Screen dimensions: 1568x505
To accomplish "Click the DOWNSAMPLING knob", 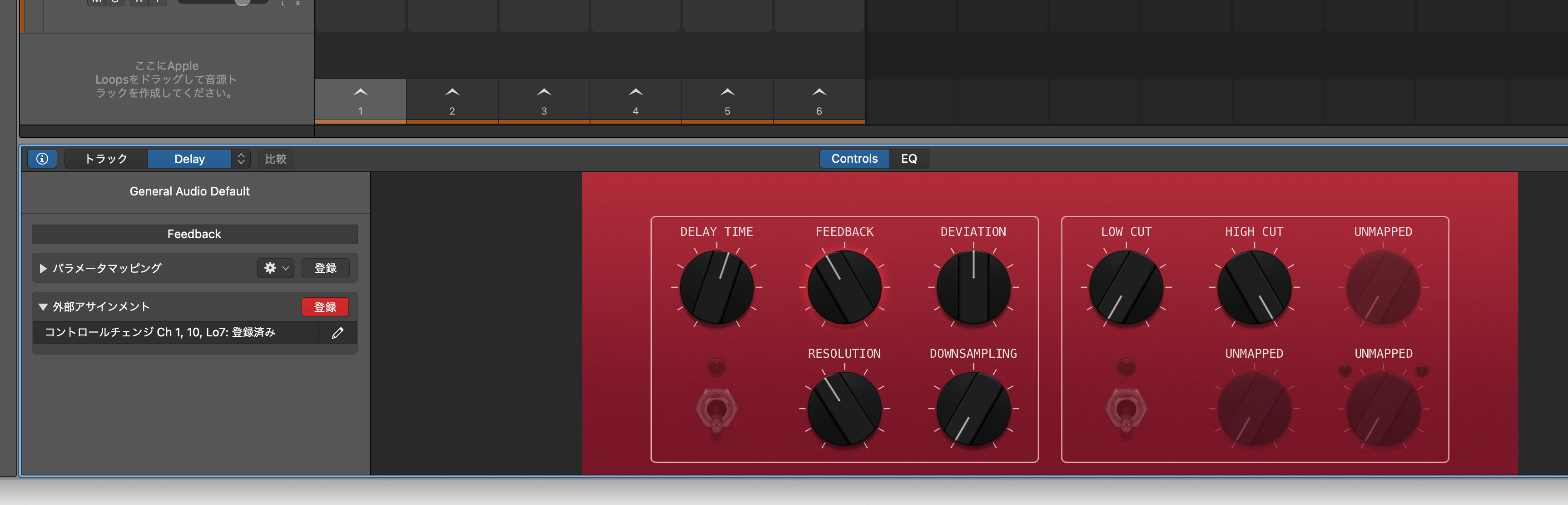I will pos(973,409).
